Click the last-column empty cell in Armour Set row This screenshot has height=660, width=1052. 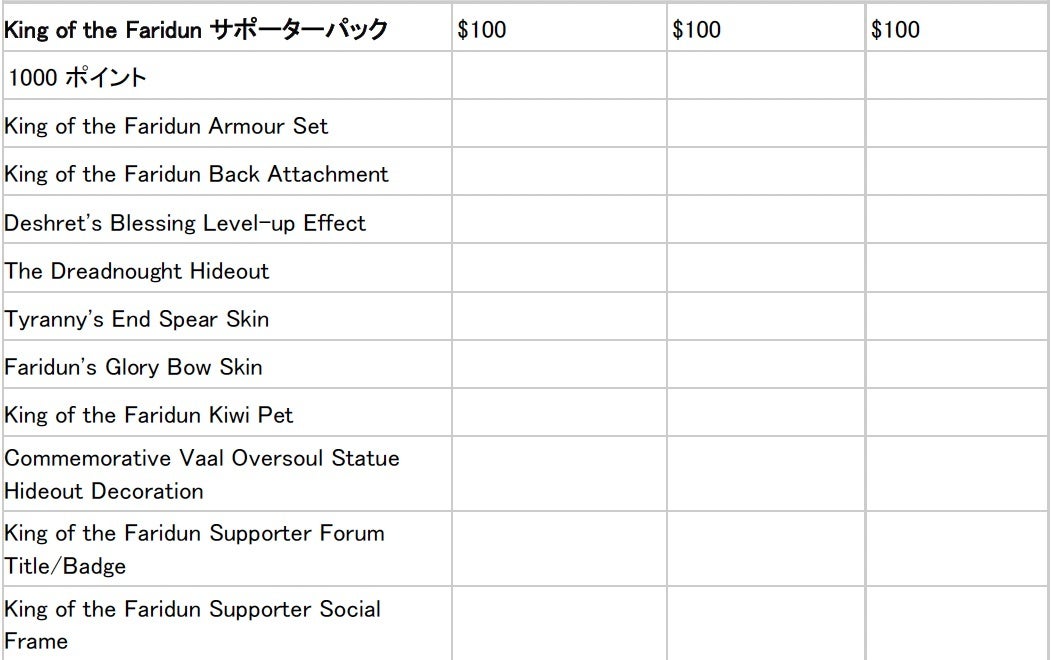pyautogui.click(x=957, y=126)
